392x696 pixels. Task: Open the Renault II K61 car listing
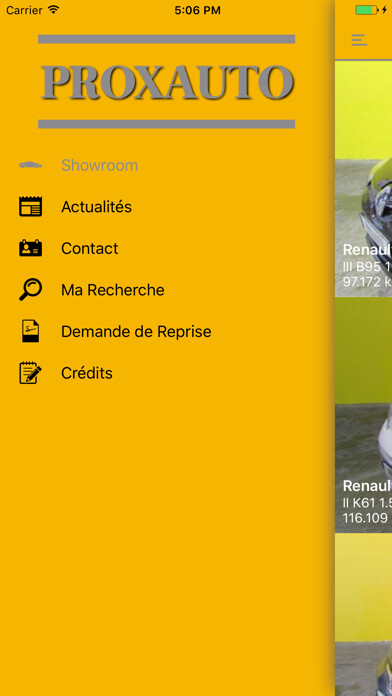(x=364, y=415)
